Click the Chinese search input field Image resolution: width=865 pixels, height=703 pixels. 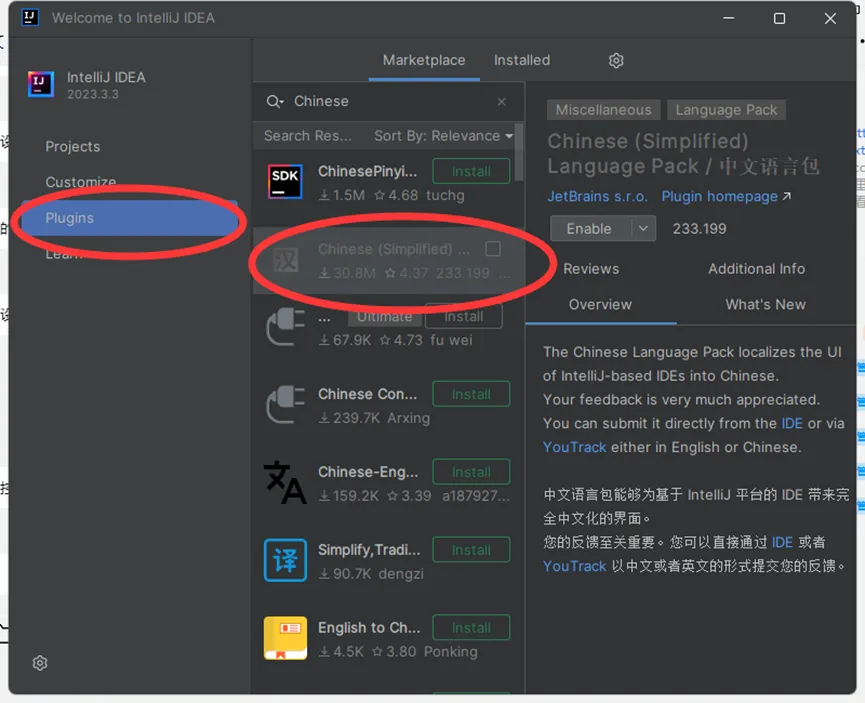[x=390, y=102]
